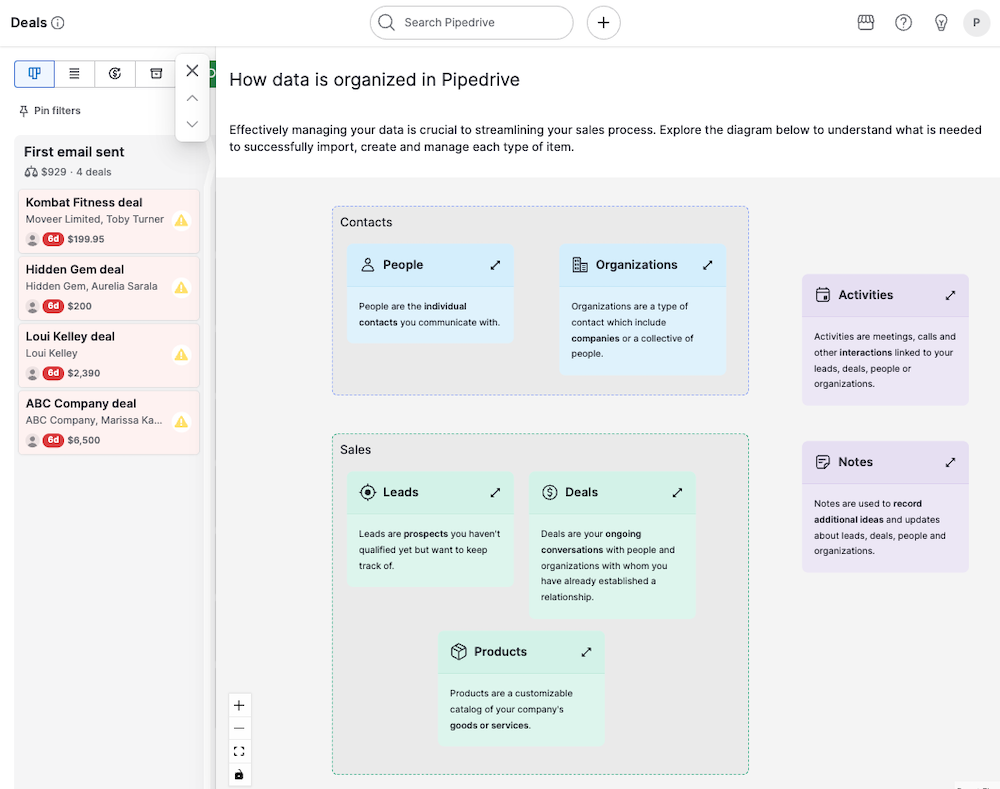1000x789 pixels.
Task: Click 6d badge on Hidden Gem deal
Action: (x=53, y=306)
